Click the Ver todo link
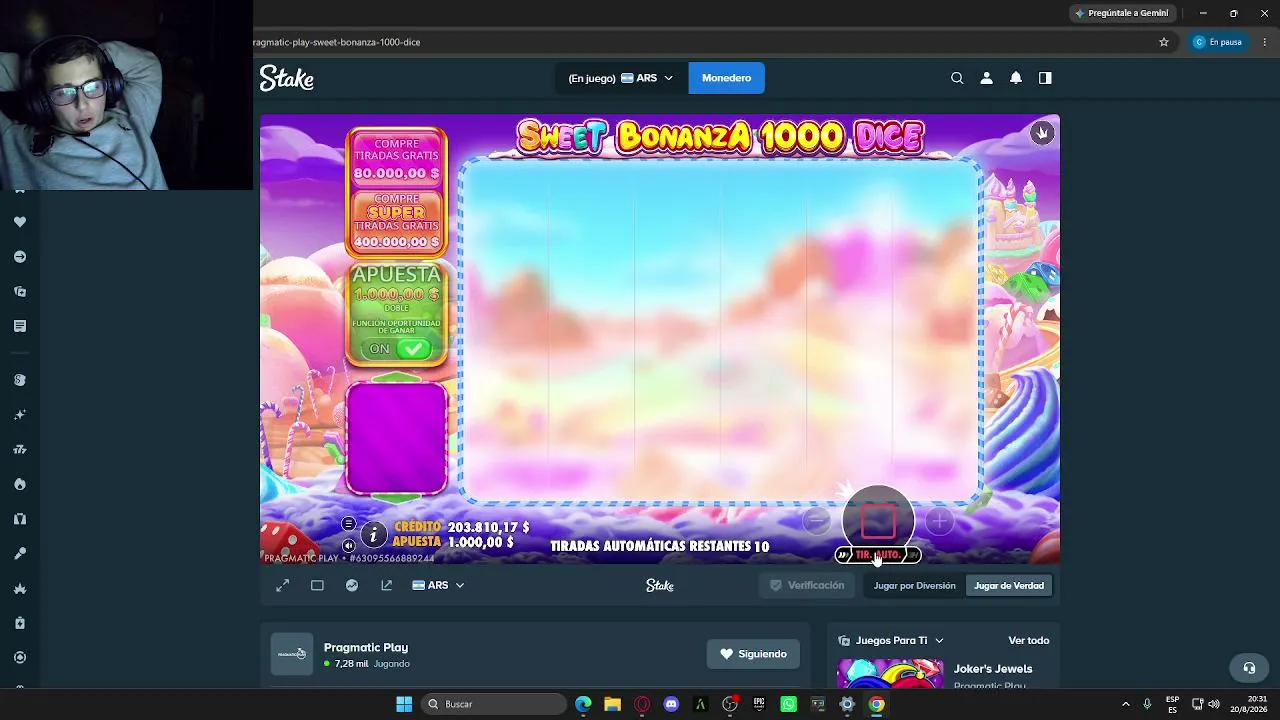The image size is (1280, 720). pyautogui.click(x=1028, y=640)
